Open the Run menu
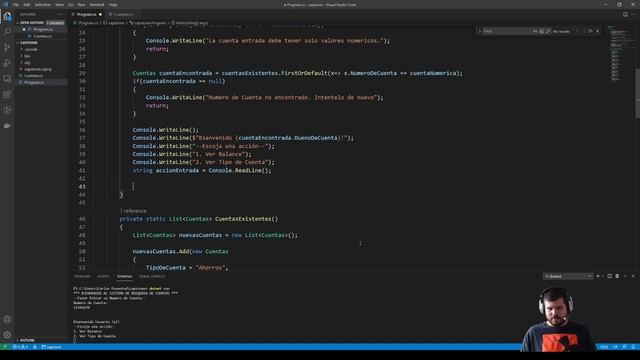 pos(81,4)
